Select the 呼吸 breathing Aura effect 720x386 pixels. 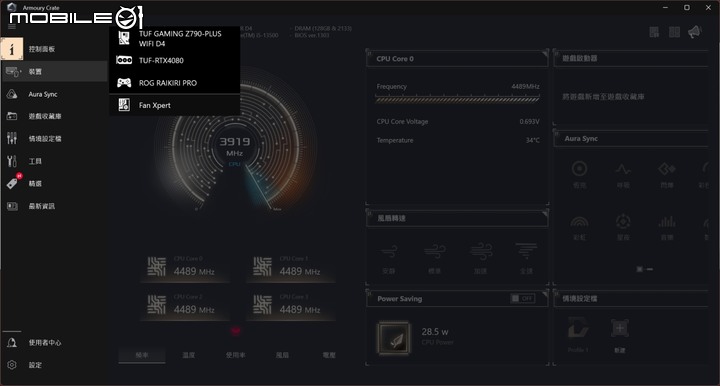click(623, 174)
